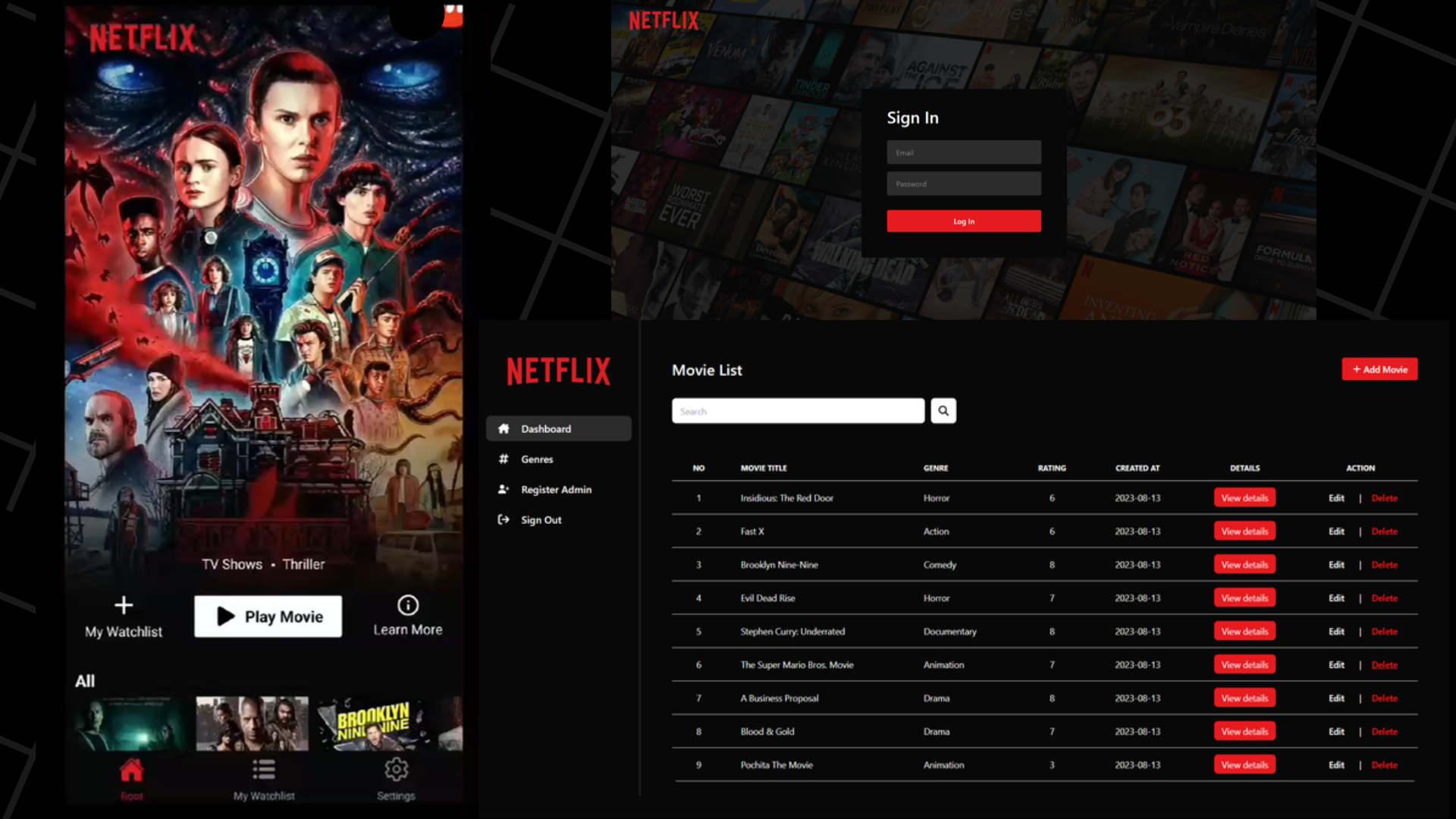Tap the plus icon above My Watchlist
This screenshot has width=1456, height=819.
[124, 605]
